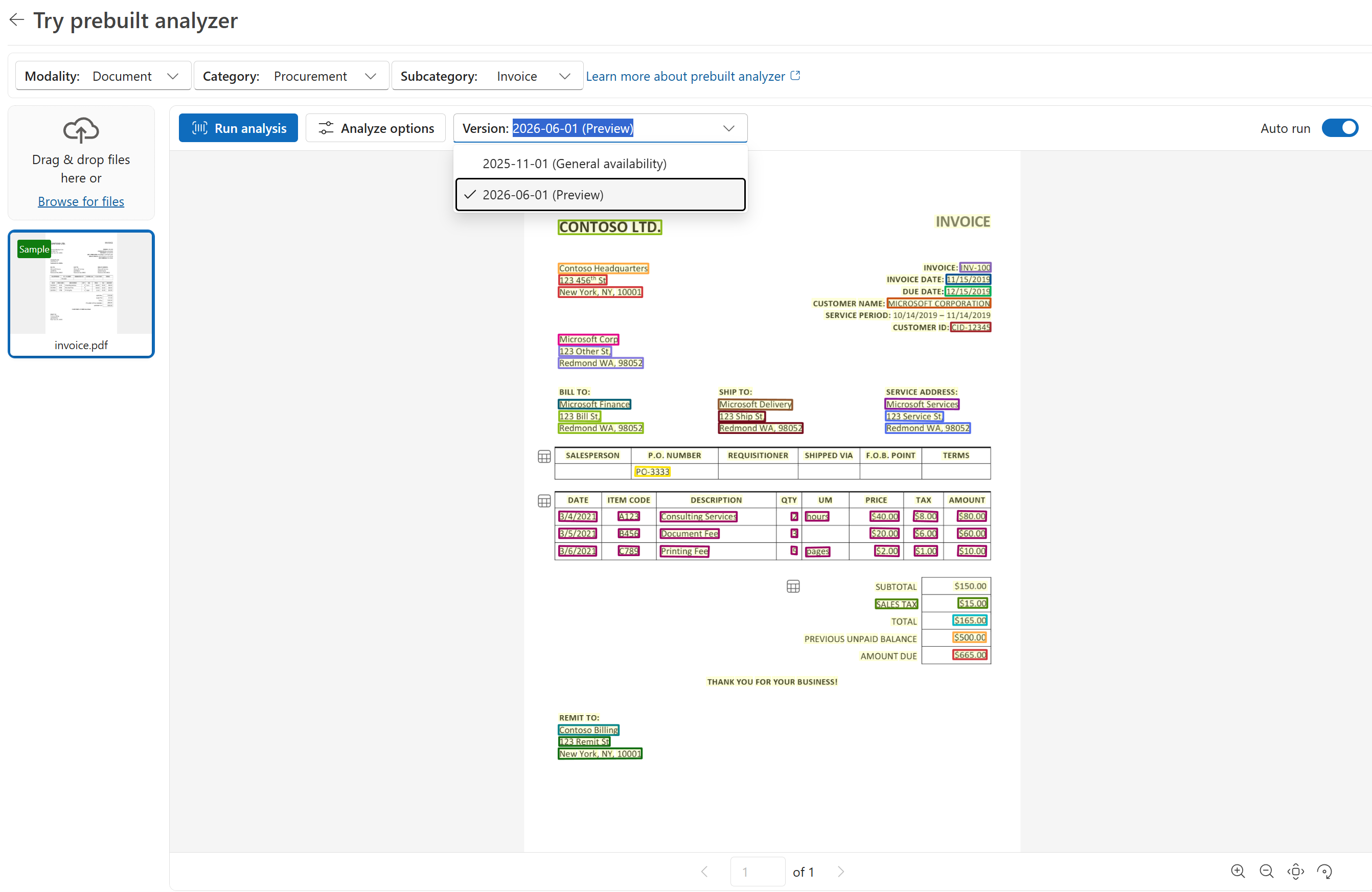
Task: Select the invoice.pdf sample thumbnail
Action: tap(81, 294)
